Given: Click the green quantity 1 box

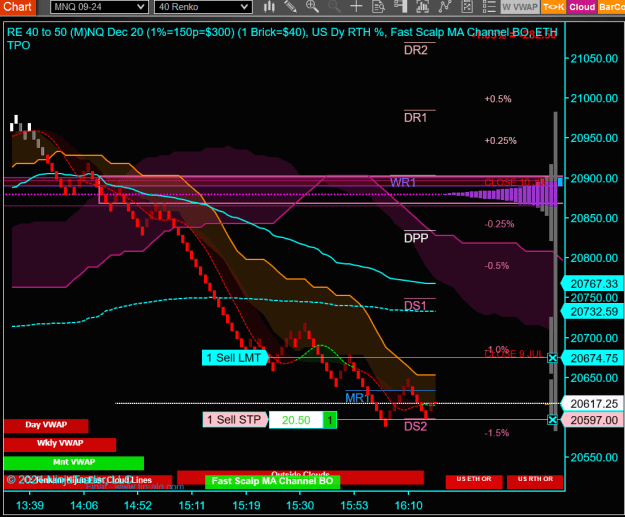Looking at the screenshot, I should coord(330,420).
